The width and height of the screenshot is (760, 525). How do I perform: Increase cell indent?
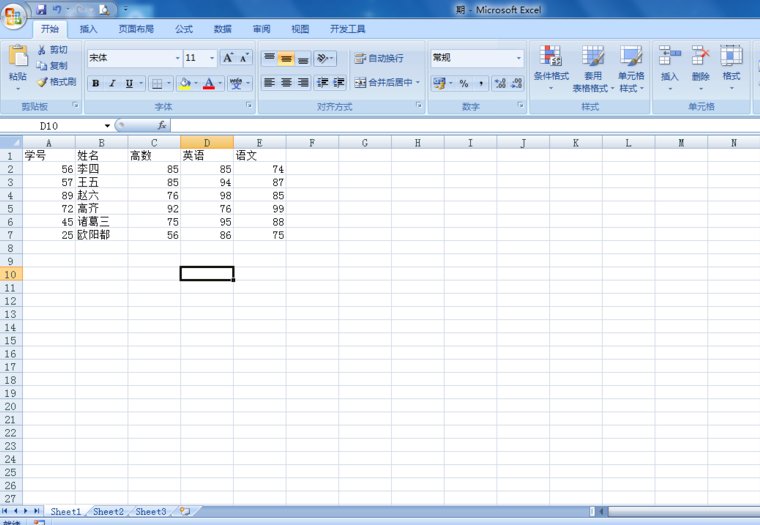338,82
